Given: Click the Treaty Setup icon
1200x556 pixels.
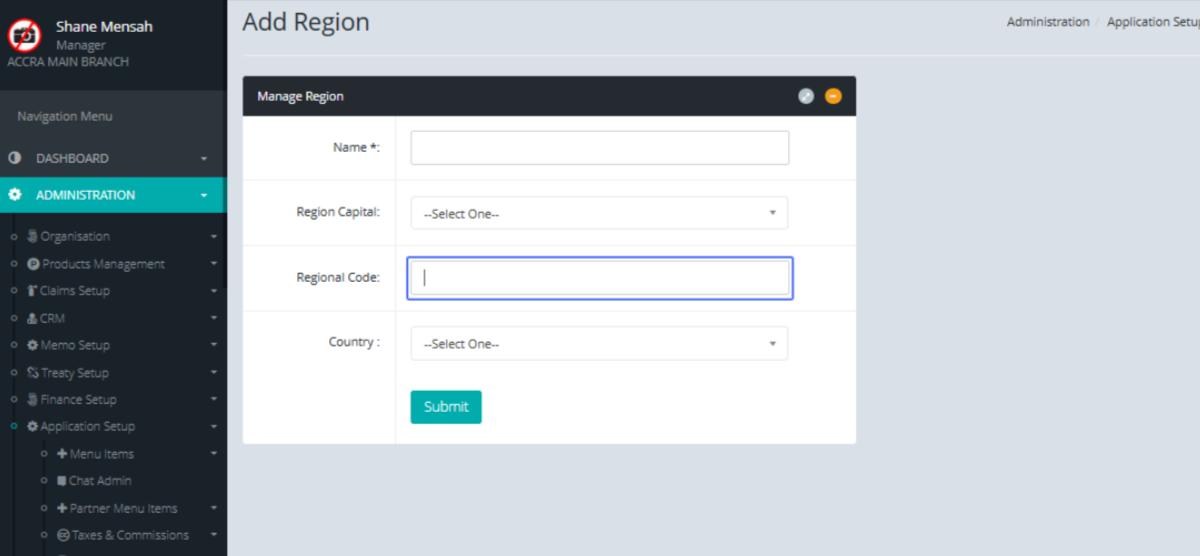Looking at the screenshot, I should point(33,373).
